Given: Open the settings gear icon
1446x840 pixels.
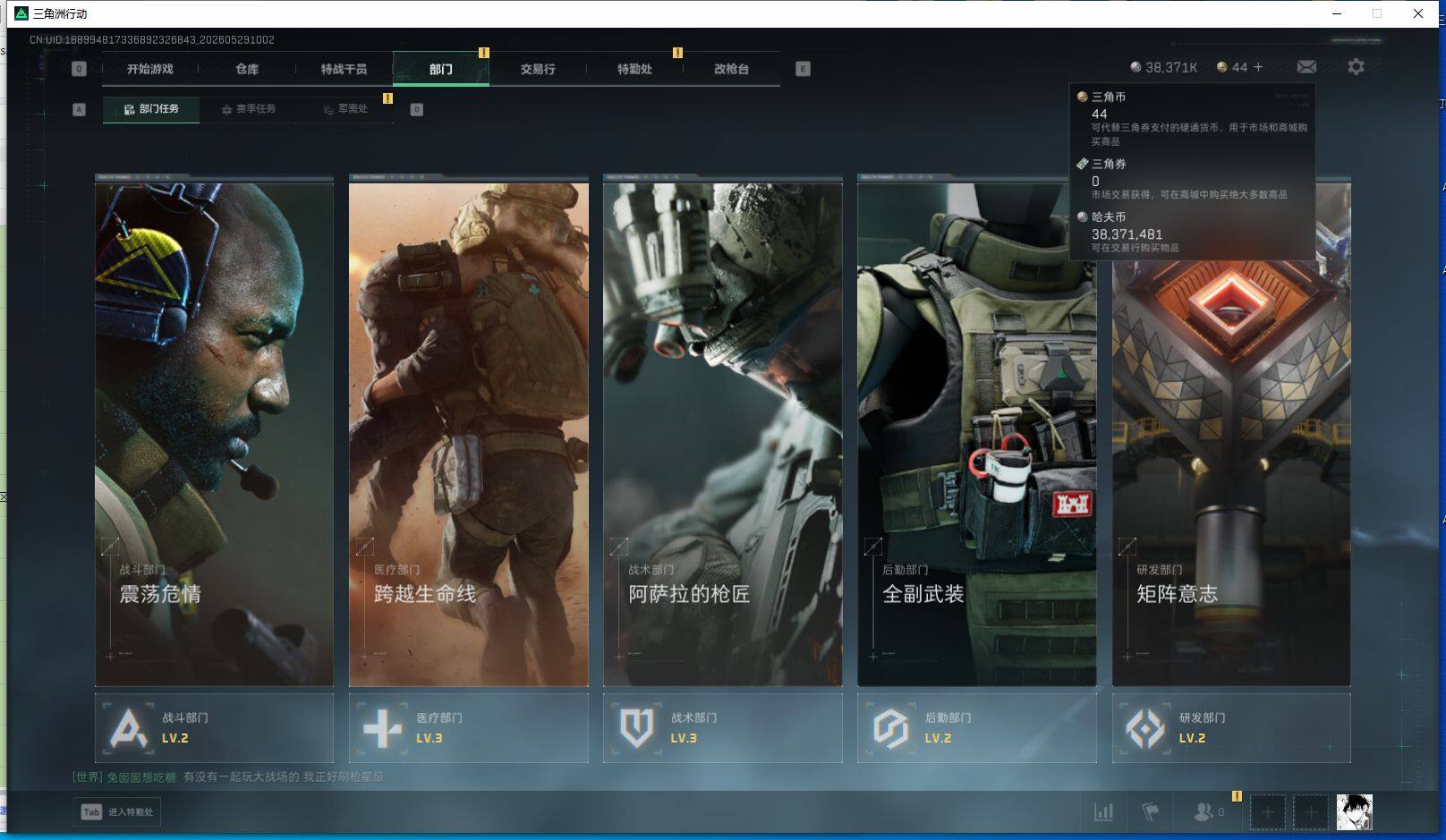Looking at the screenshot, I should [1356, 67].
